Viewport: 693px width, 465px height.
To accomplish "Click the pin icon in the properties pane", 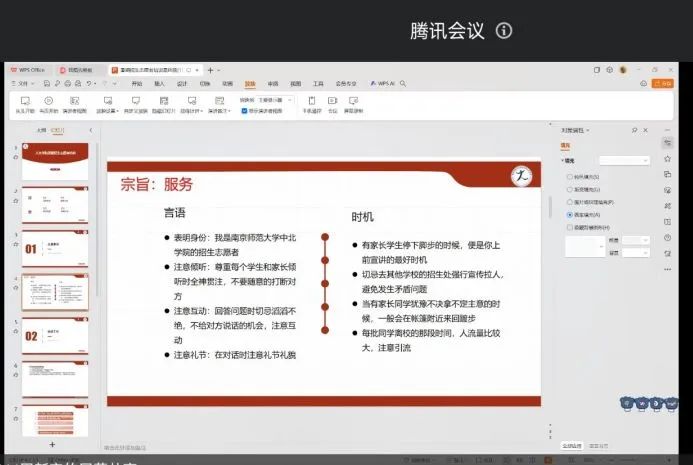I will [634, 130].
